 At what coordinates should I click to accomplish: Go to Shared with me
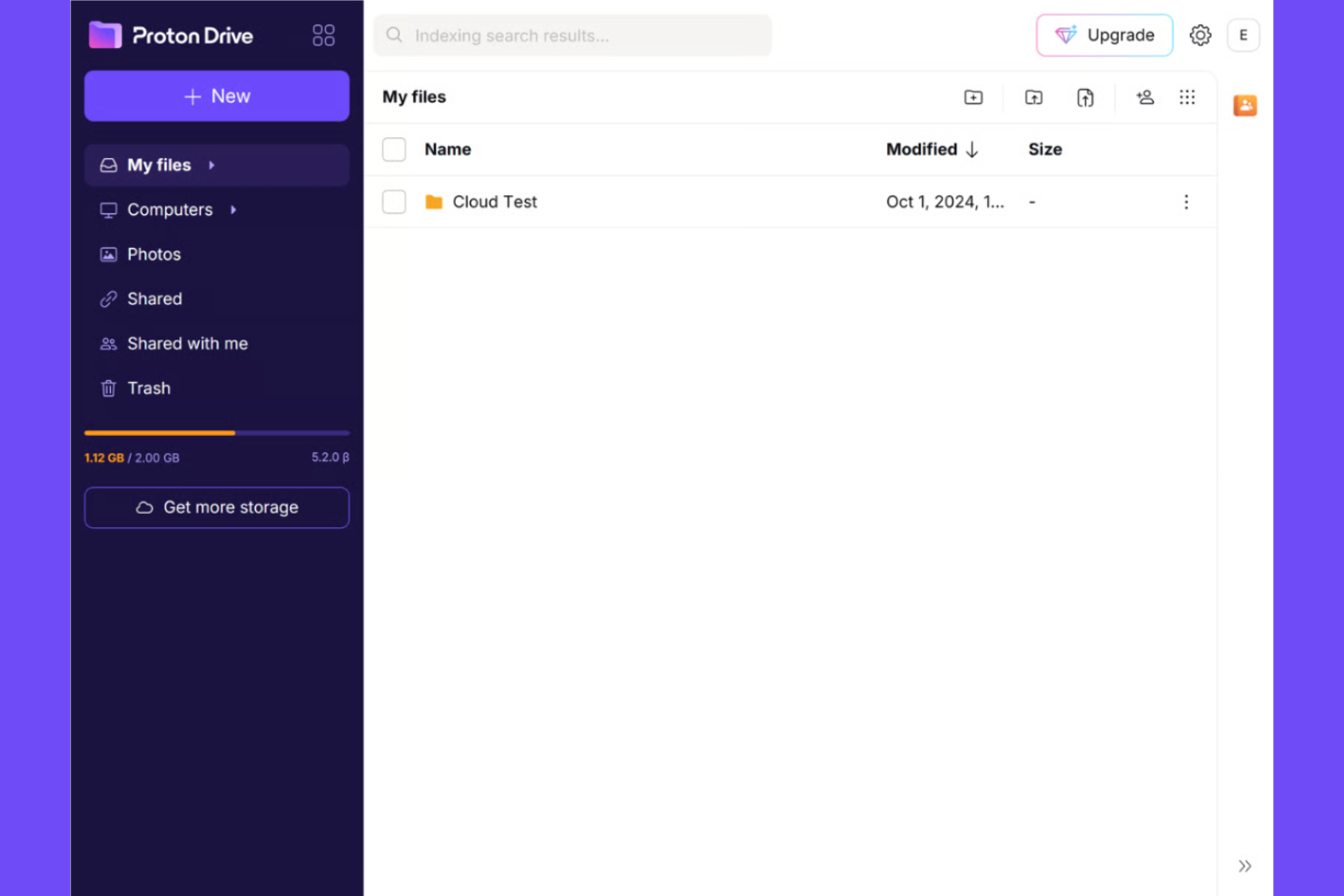coord(187,343)
